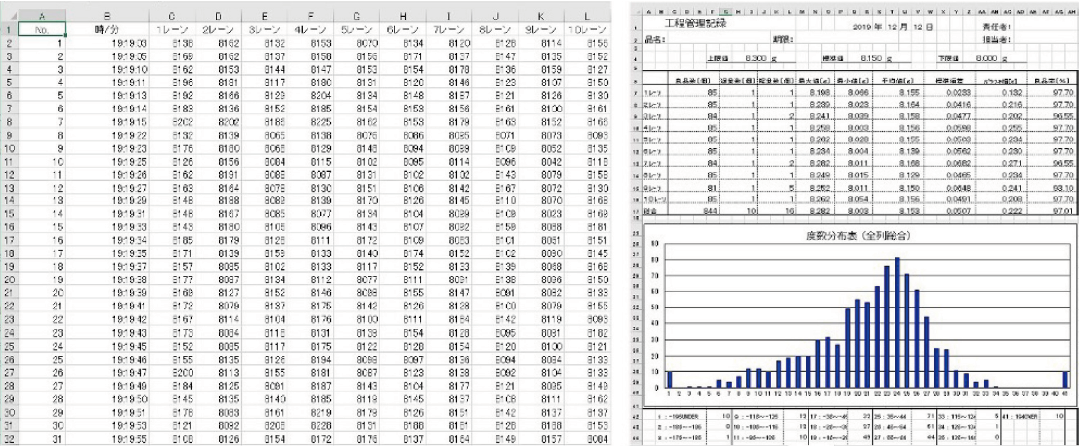Select row header 10 in the left sheet

coord(9,148)
